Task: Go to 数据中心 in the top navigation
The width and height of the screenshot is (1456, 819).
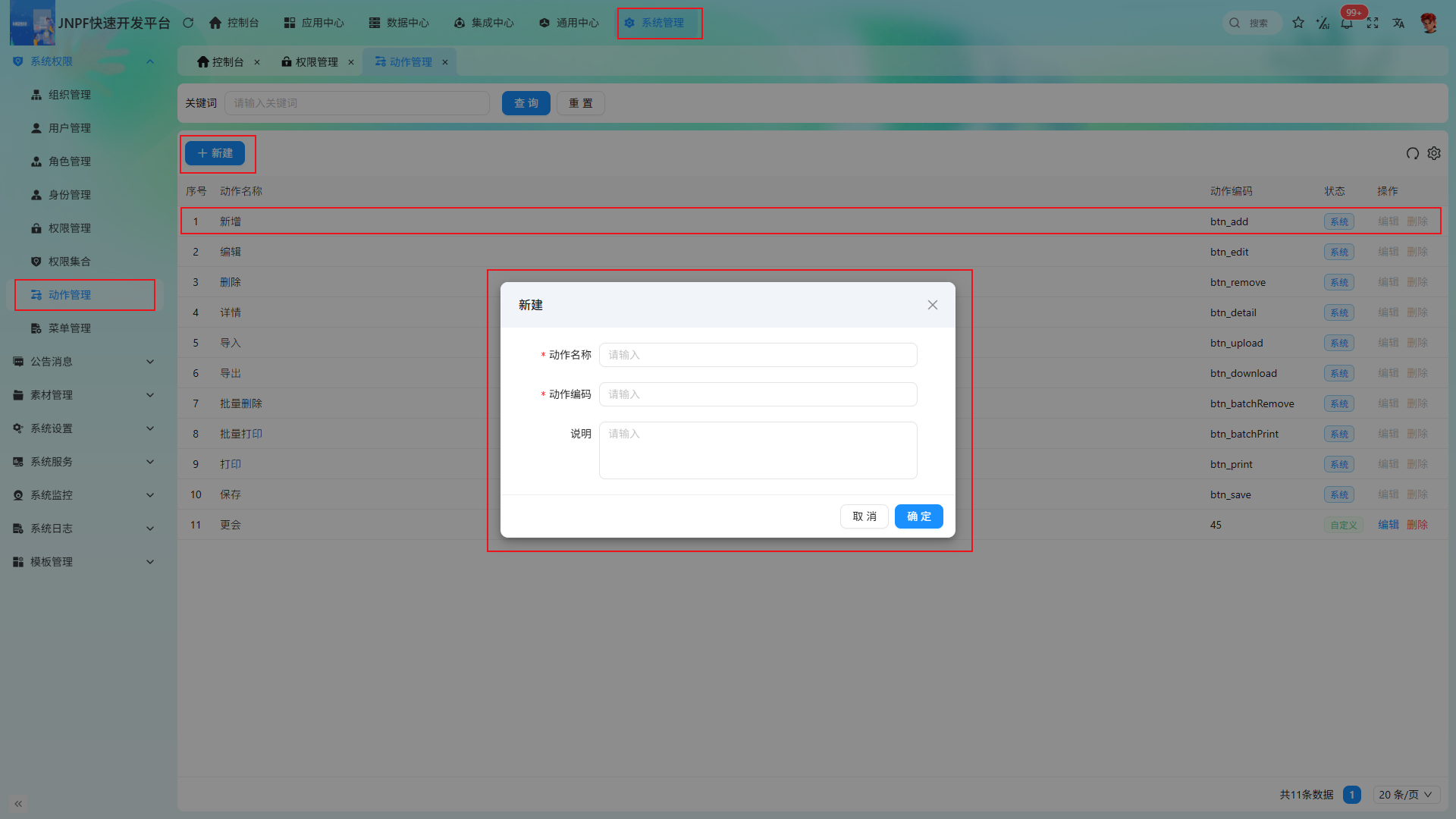Action: tap(399, 23)
